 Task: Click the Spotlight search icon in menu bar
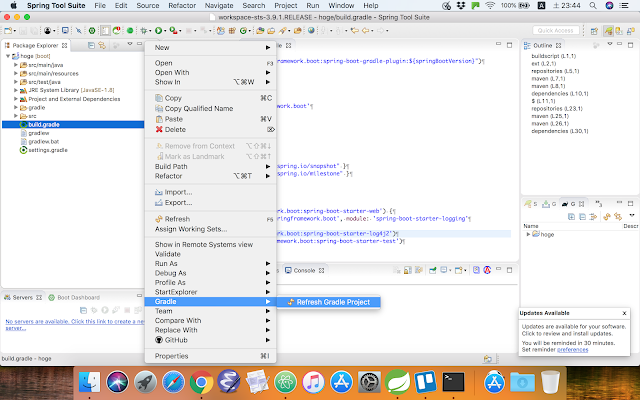(593, 6)
